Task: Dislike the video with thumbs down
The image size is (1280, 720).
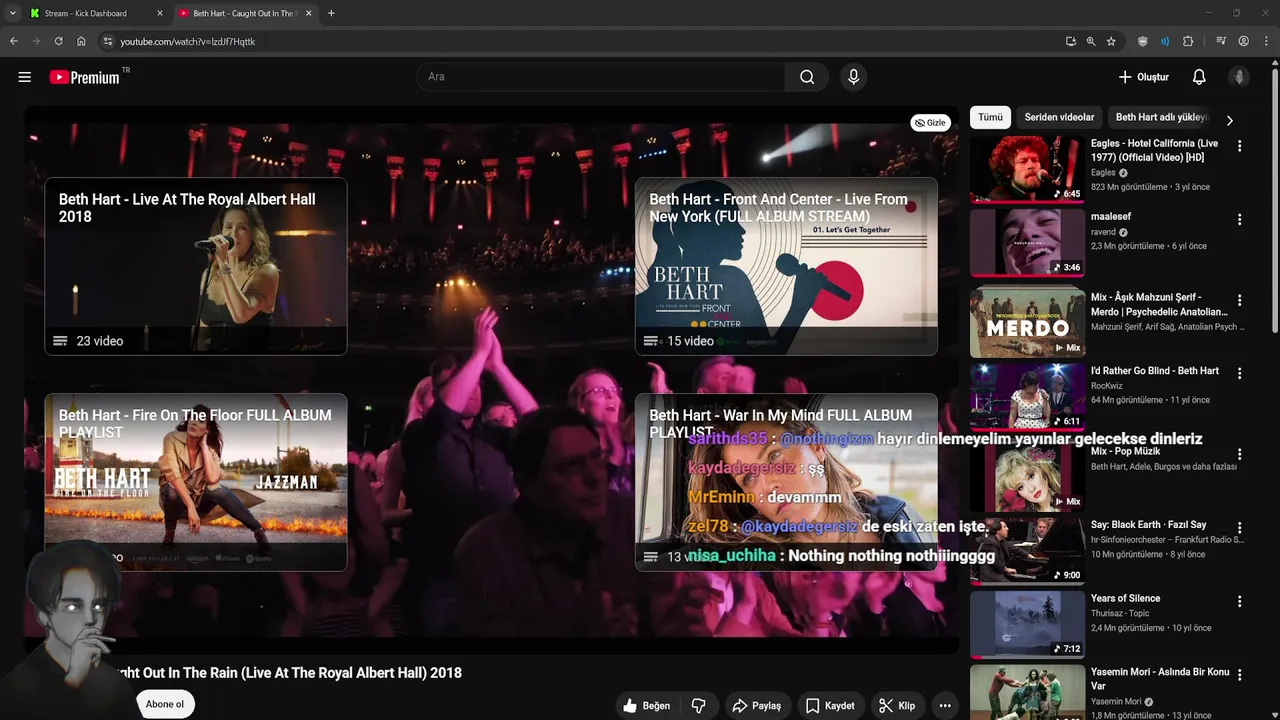Action: point(699,706)
